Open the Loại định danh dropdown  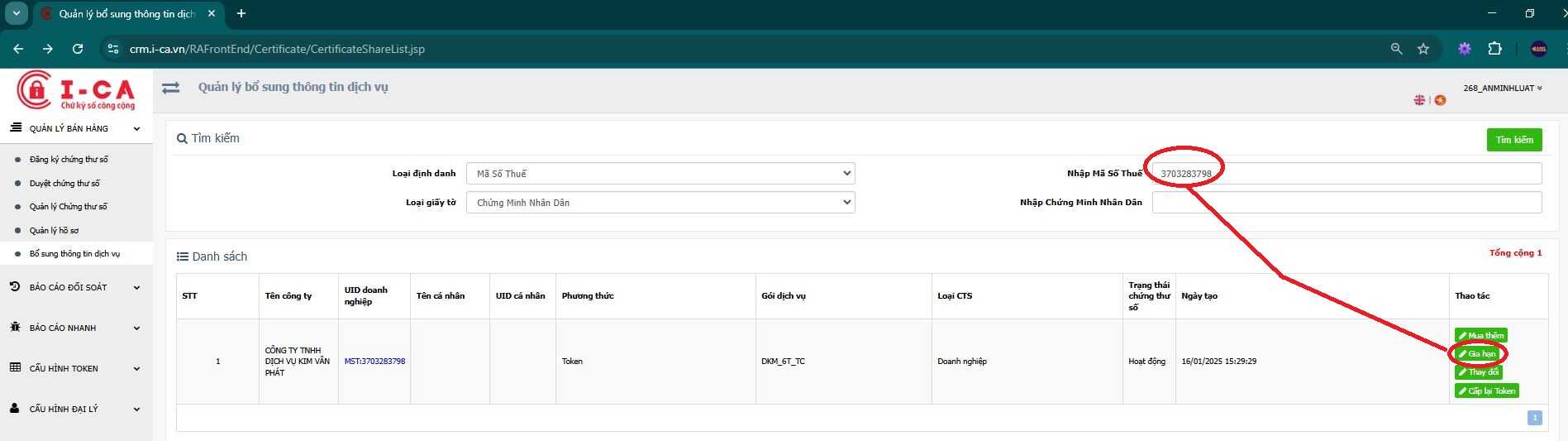click(x=660, y=173)
